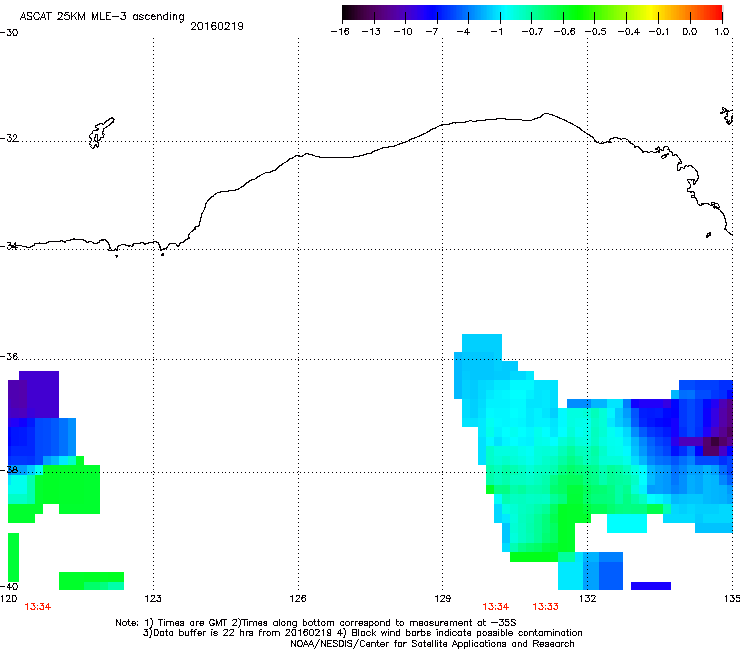Click the latitude label '-36'
This screenshot has height=650, width=740.
click(x=9, y=356)
